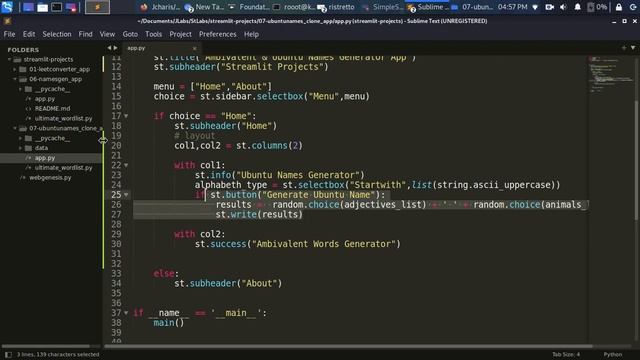Open the notifications bell icon

click(578, 7)
